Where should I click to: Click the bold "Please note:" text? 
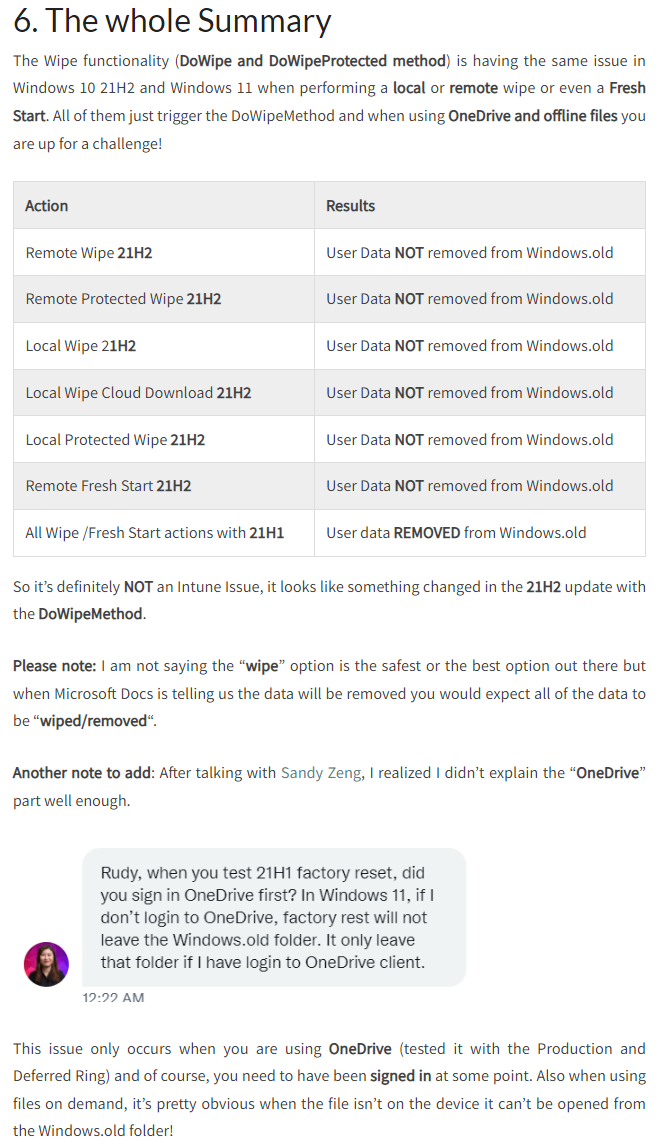55,666
